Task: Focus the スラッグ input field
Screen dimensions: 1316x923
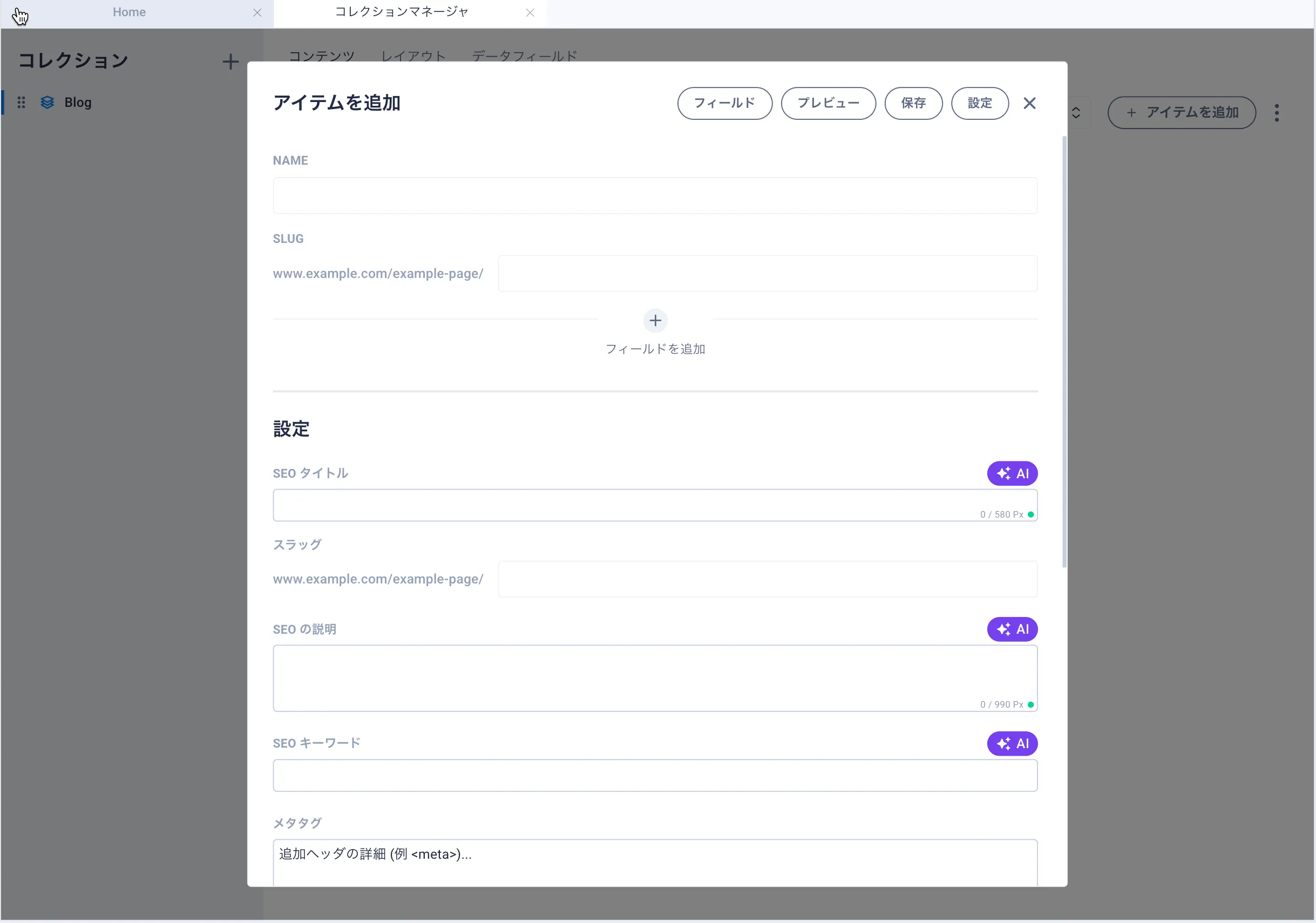Action: [x=768, y=579]
